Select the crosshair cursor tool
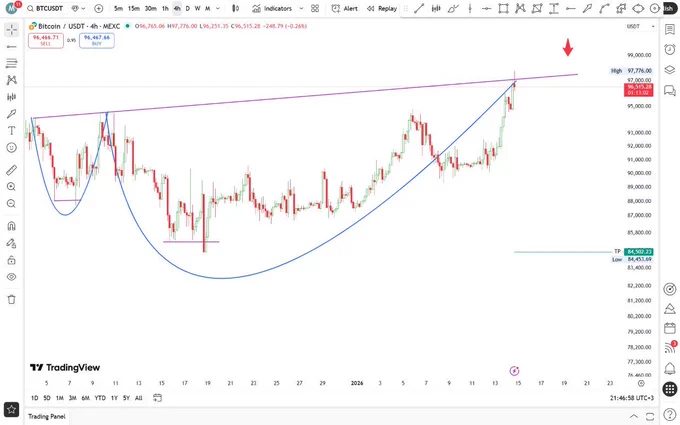The width and height of the screenshot is (680, 425). pyautogui.click(x=12, y=29)
